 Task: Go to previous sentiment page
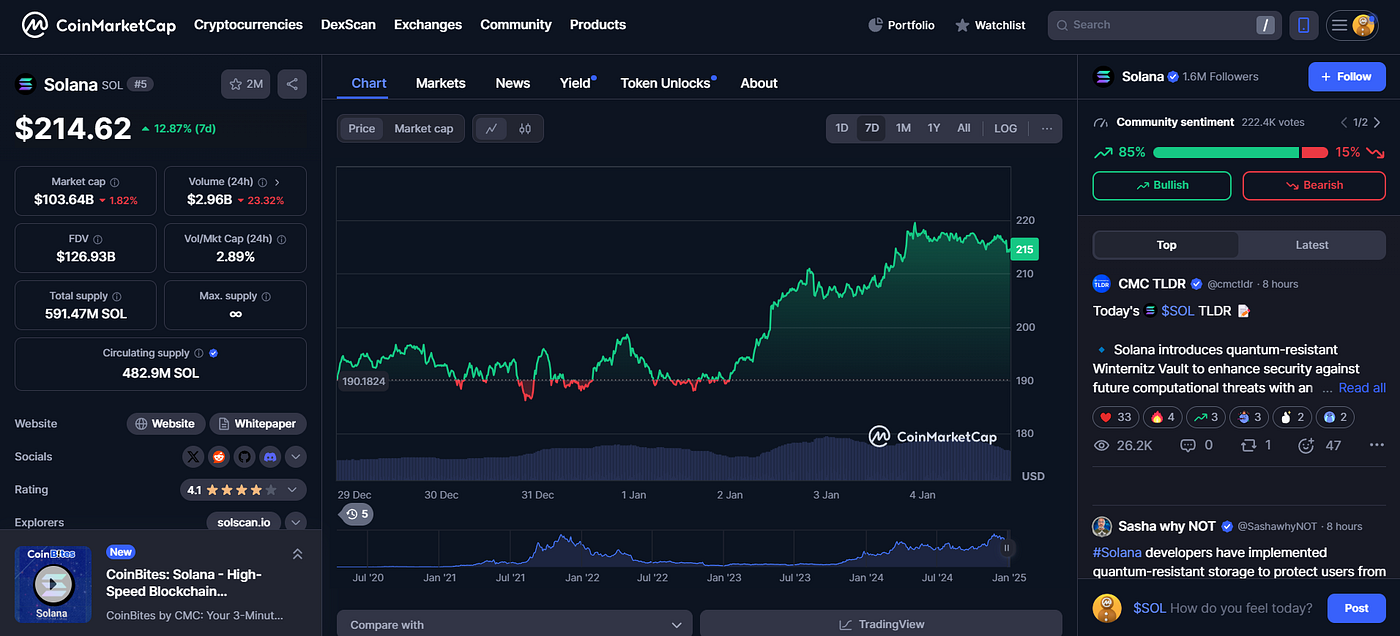click(1344, 122)
